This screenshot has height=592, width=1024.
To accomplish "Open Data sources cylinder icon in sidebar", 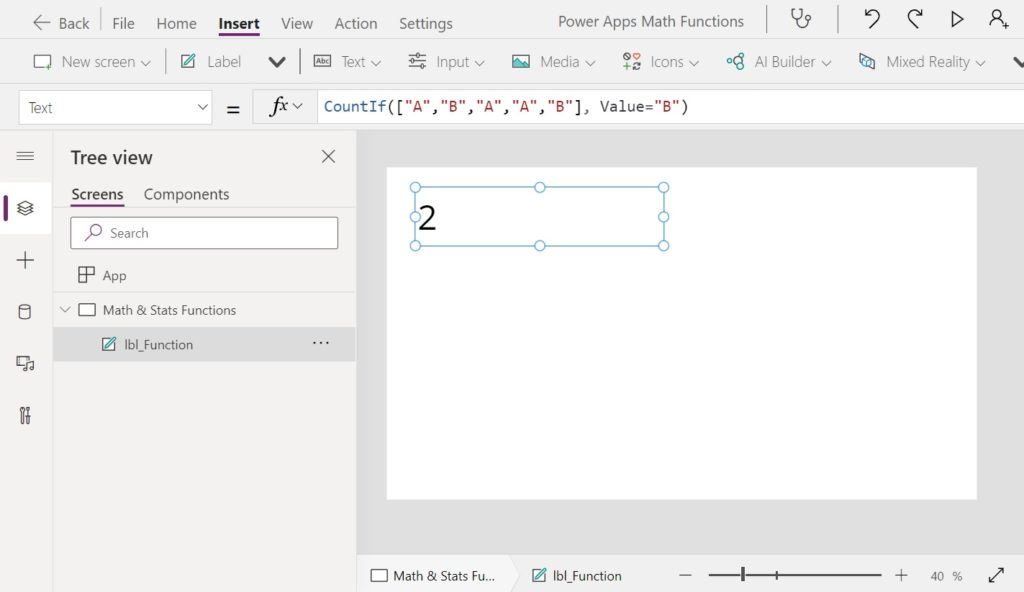I will tap(25, 312).
